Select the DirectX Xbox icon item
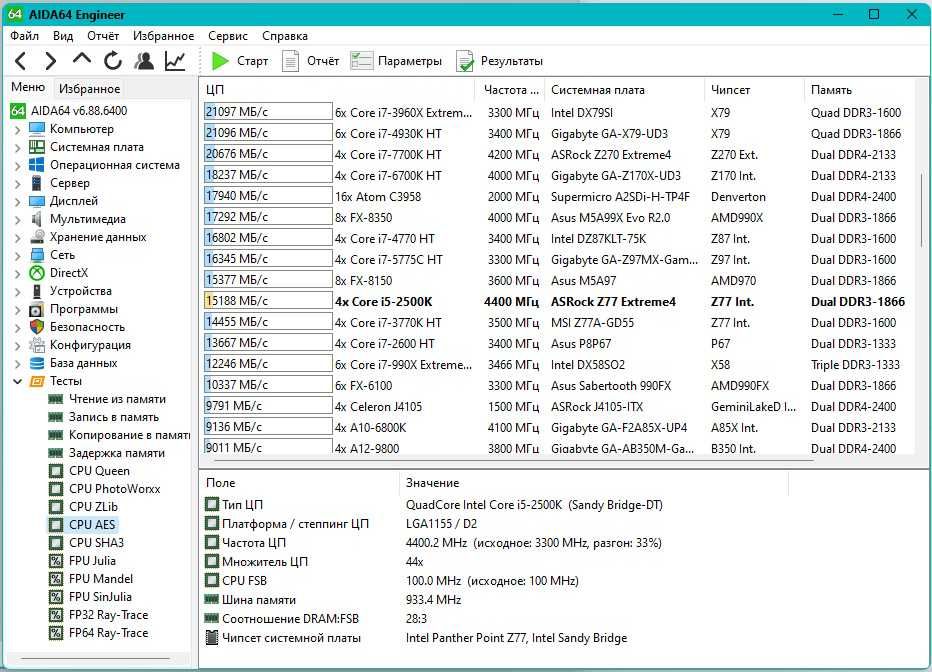The width and height of the screenshot is (932, 672). pyautogui.click(x=37, y=273)
